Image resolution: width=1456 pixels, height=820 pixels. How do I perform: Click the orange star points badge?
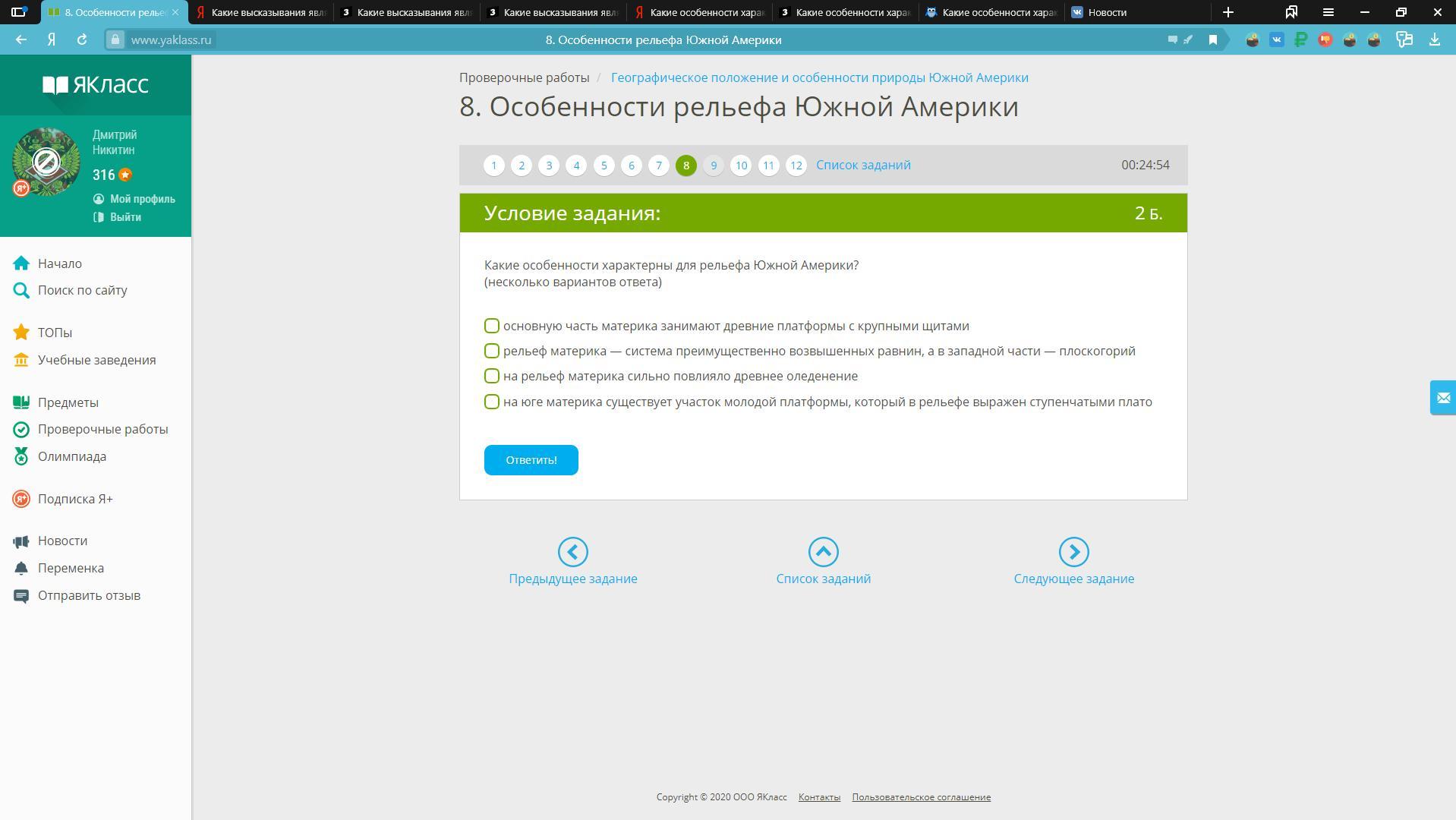(125, 175)
